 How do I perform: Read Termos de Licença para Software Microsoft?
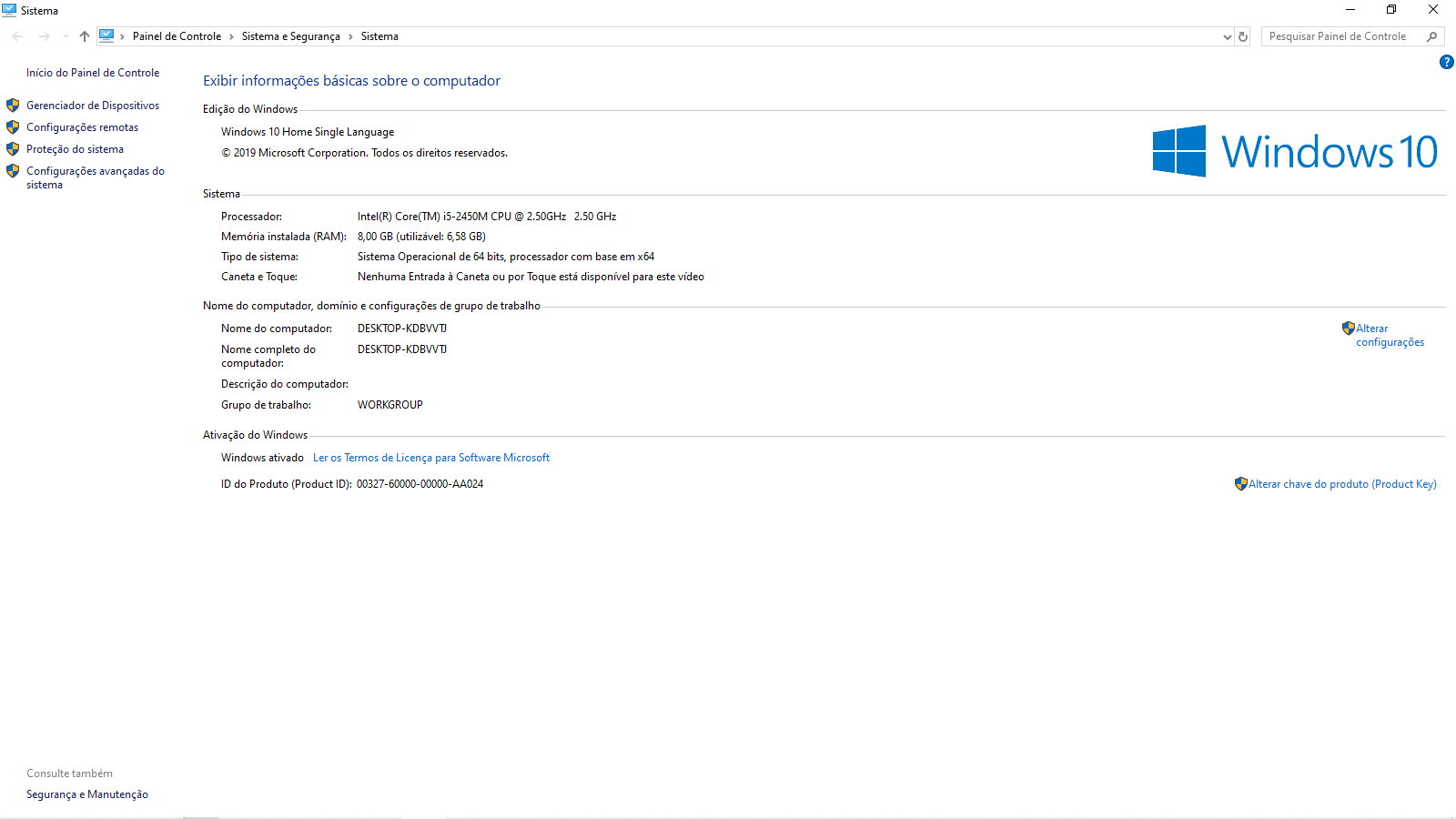431,458
